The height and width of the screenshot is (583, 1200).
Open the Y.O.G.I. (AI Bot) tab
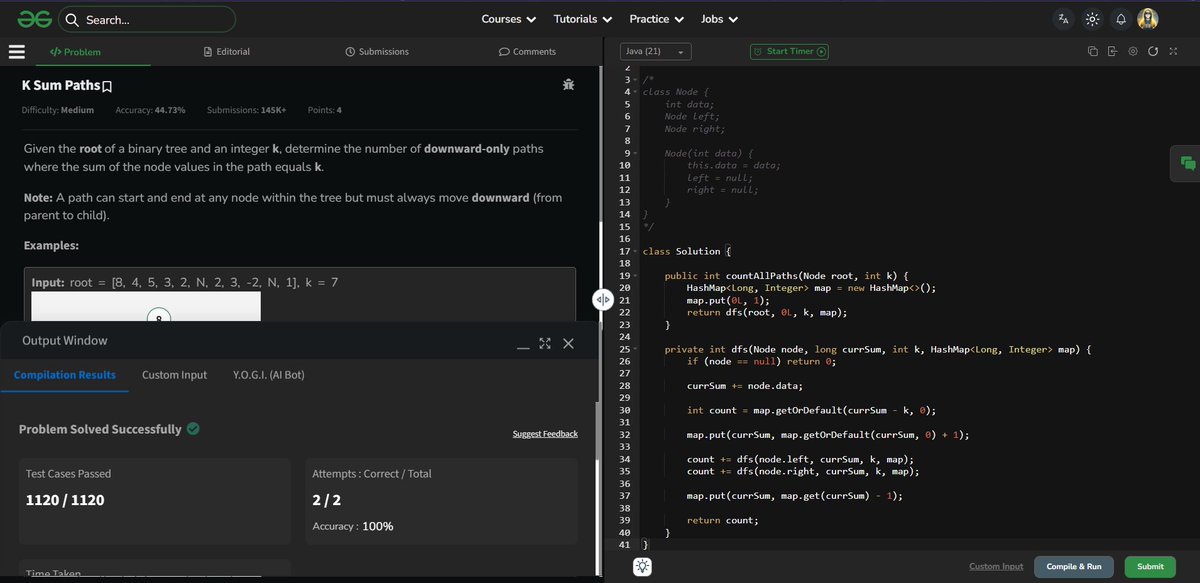click(269, 375)
